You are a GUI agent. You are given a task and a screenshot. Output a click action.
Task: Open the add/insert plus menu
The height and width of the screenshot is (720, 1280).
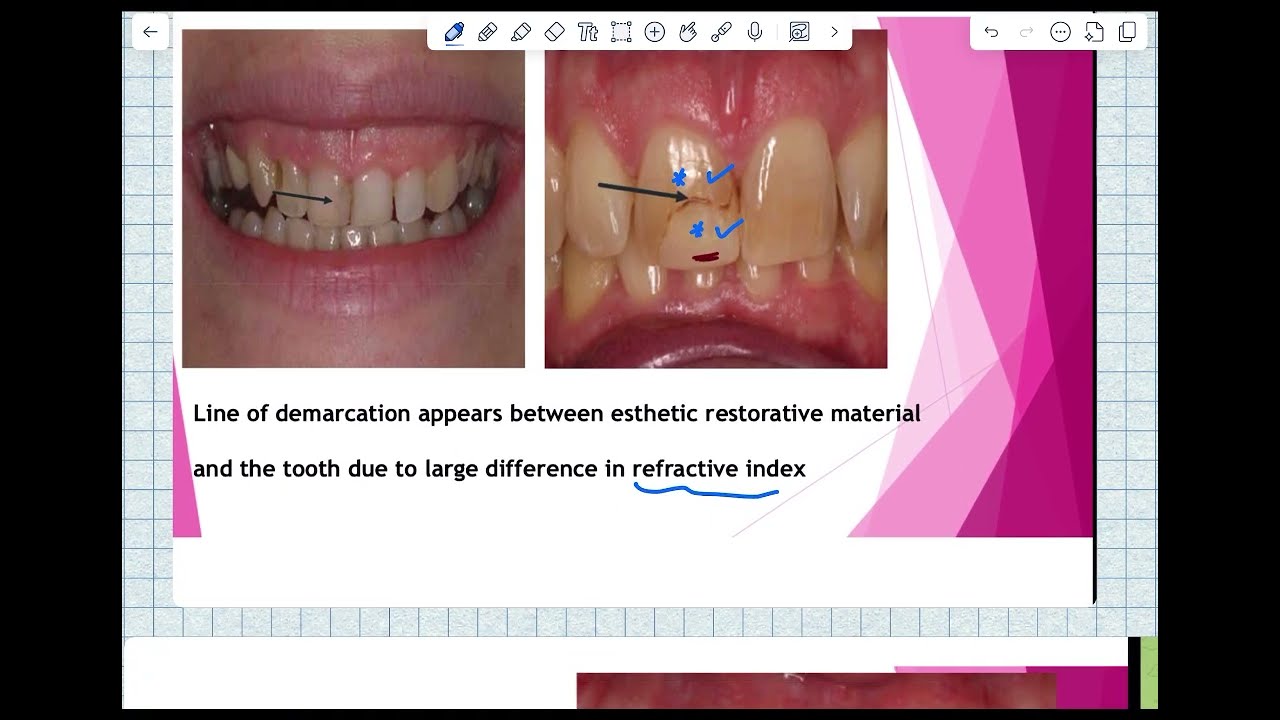tap(655, 32)
